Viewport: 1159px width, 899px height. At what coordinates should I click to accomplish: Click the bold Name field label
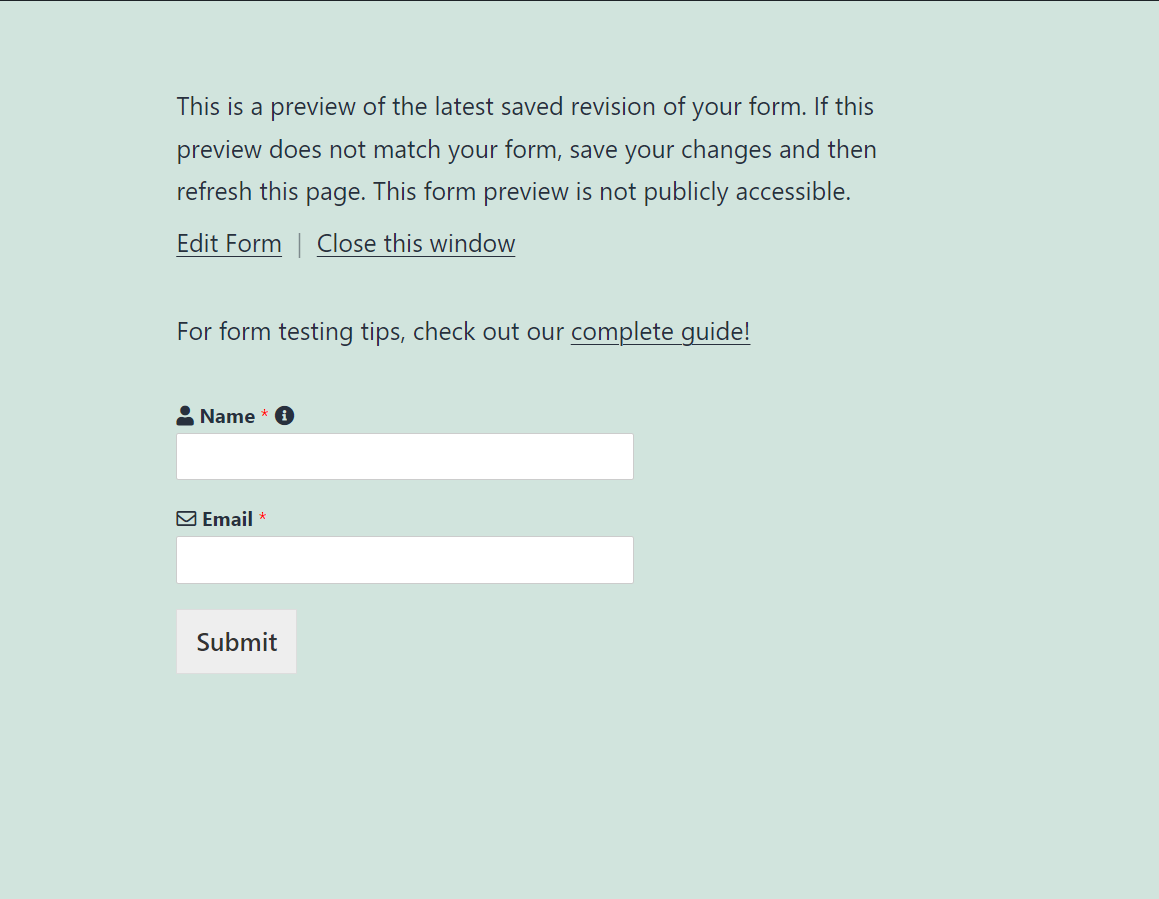click(227, 416)
